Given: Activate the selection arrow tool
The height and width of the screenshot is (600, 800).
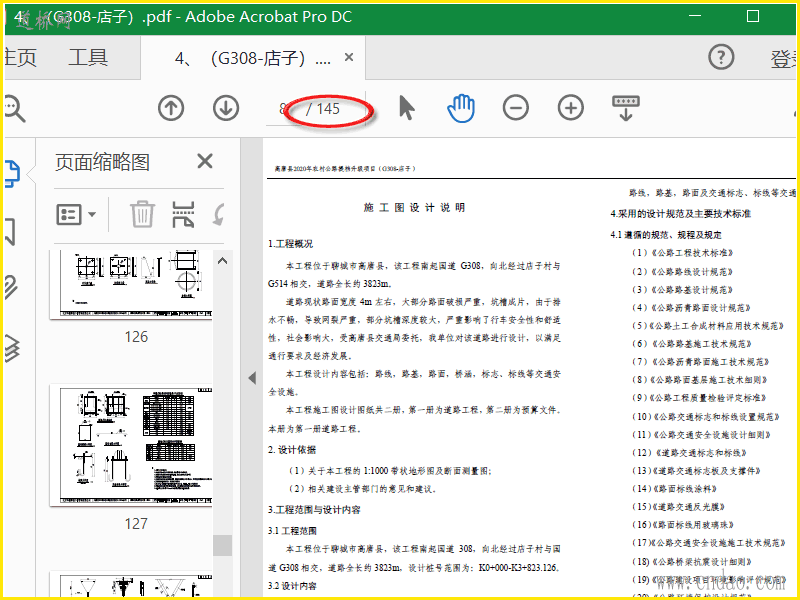Looking at the screenshot, I should (x=407, y=108).
